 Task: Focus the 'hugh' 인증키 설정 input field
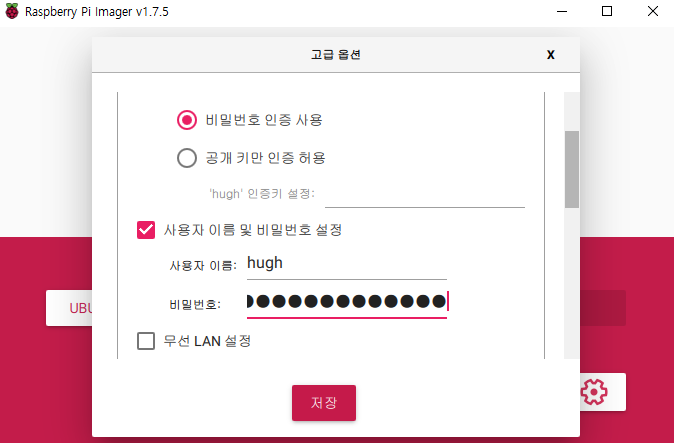click(425, 196)
